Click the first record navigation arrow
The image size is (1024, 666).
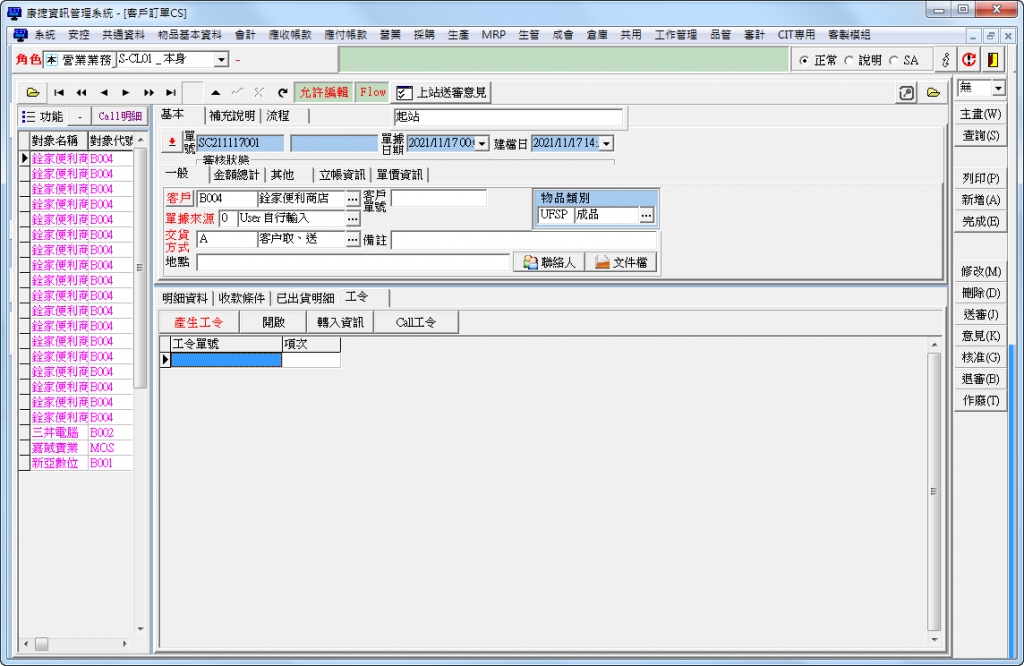point(59,92)
